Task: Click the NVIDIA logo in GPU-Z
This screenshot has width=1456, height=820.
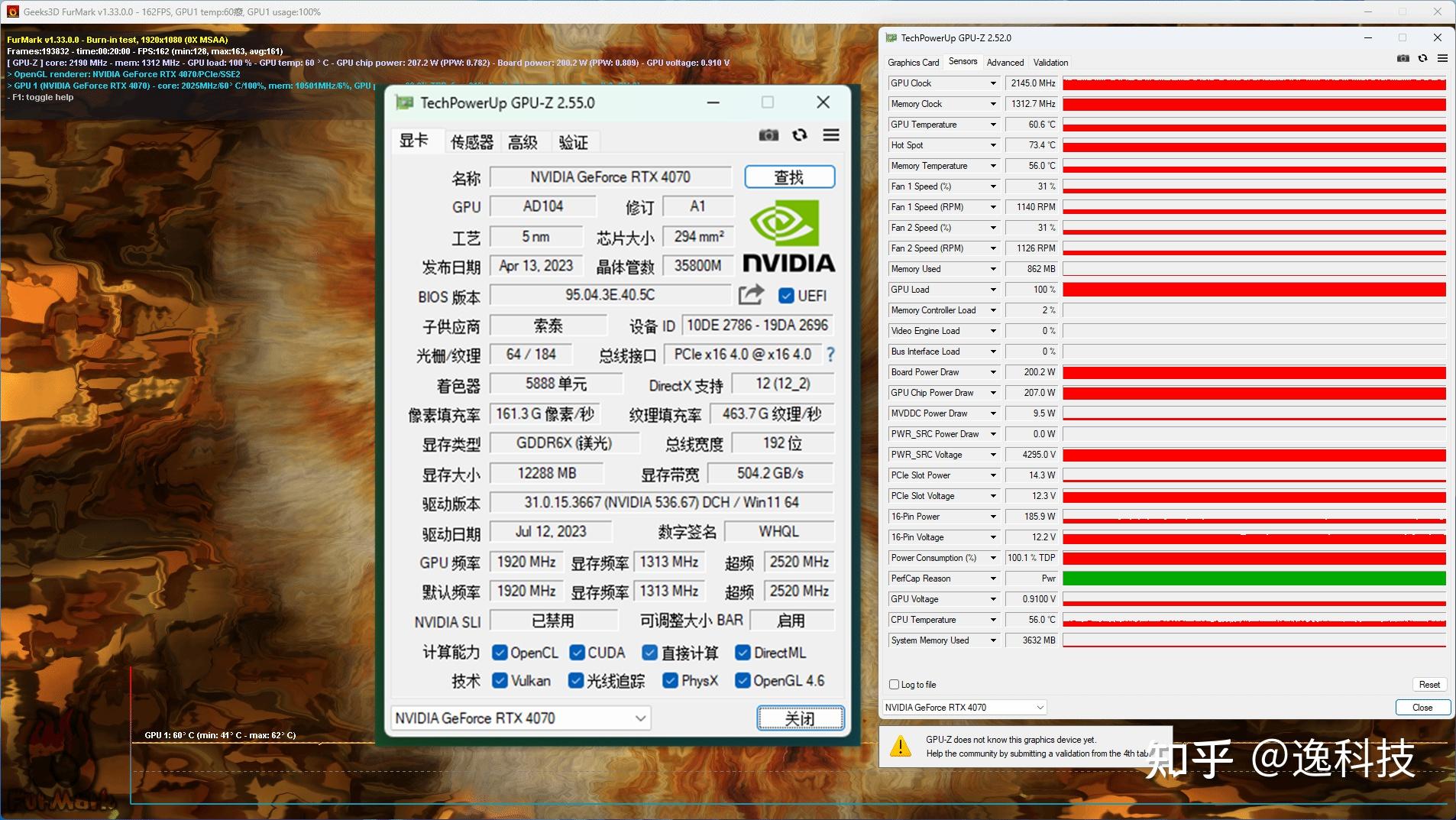Action: click(x=789, y=235)
